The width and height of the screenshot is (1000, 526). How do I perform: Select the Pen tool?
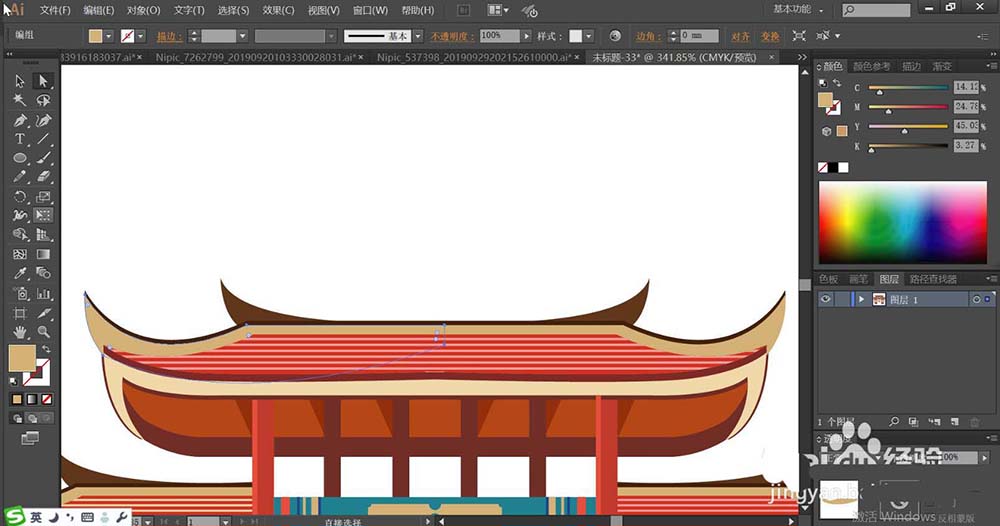(20, 120)
